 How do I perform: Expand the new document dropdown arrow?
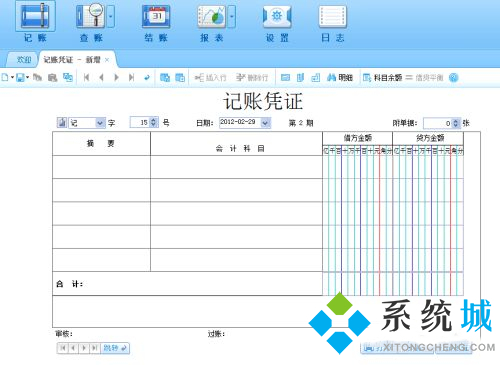click(12, 78)
